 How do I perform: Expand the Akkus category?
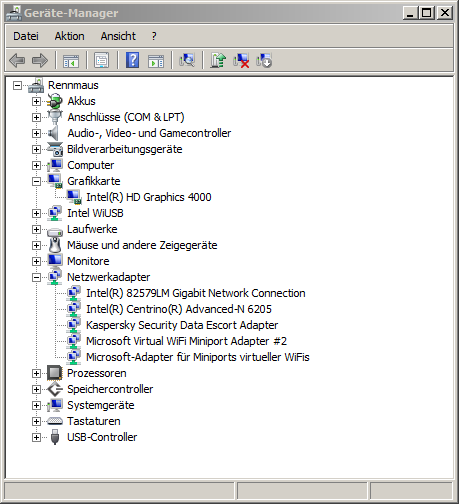click(x=36, y=102)
